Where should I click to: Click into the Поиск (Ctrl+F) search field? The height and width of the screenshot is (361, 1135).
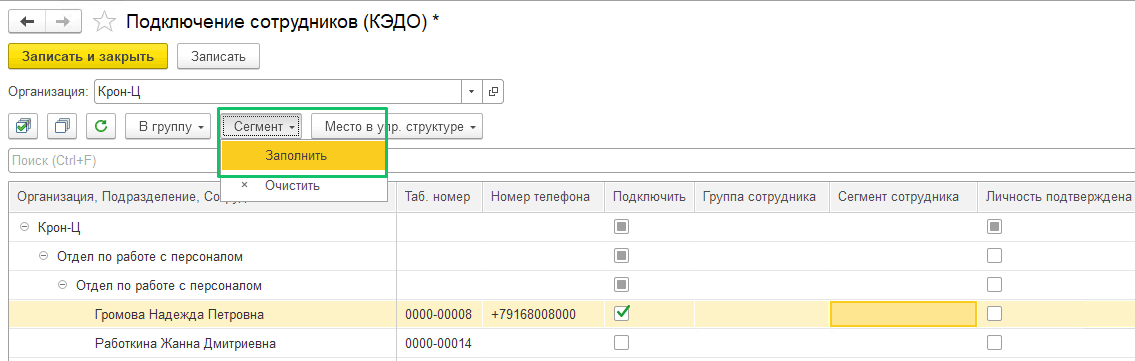572,161
